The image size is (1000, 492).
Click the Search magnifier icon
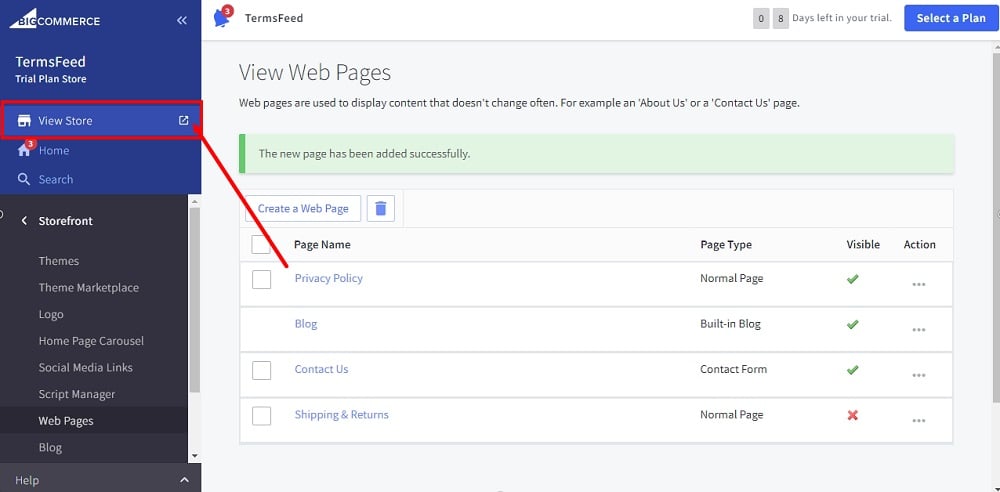(x=24, y=179)
